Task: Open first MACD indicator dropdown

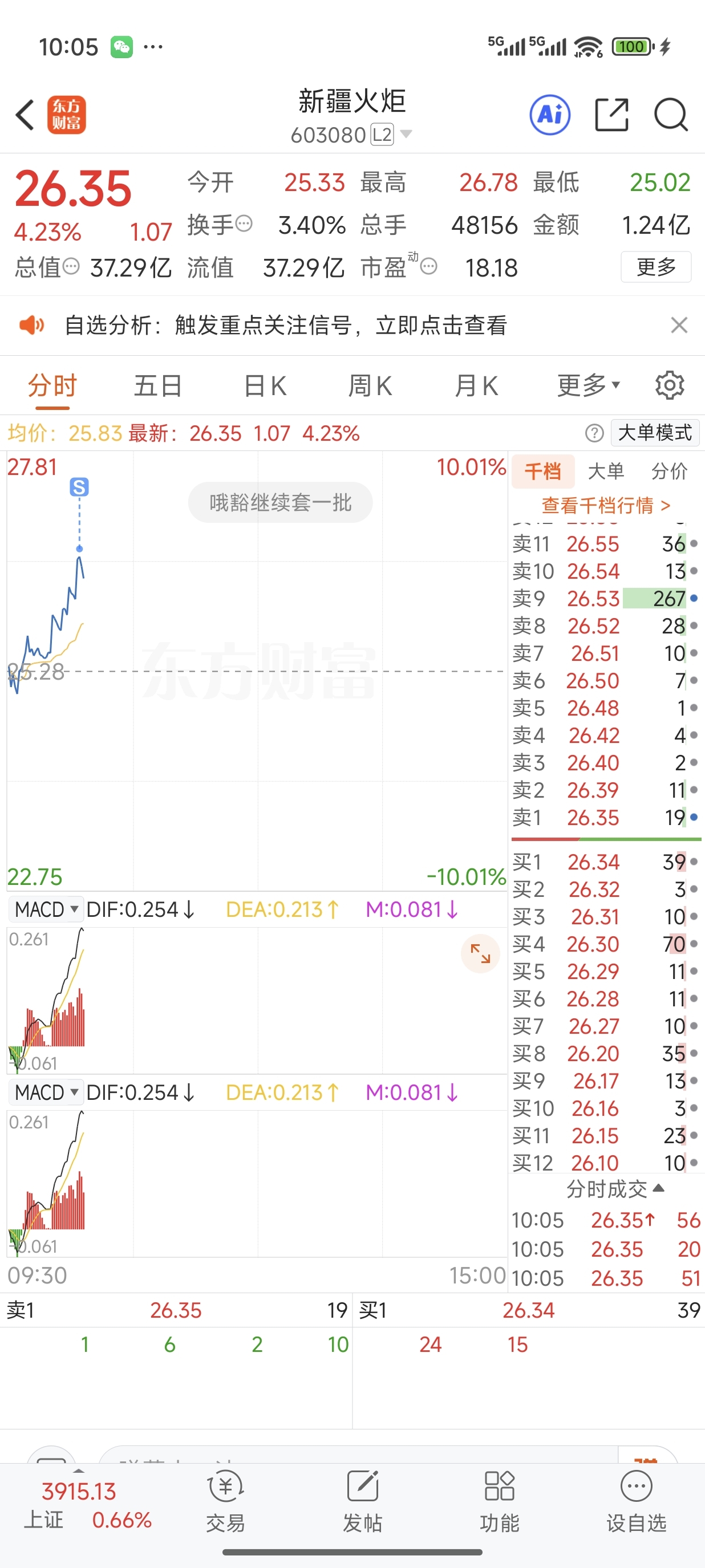Action: tap(46, 909)
